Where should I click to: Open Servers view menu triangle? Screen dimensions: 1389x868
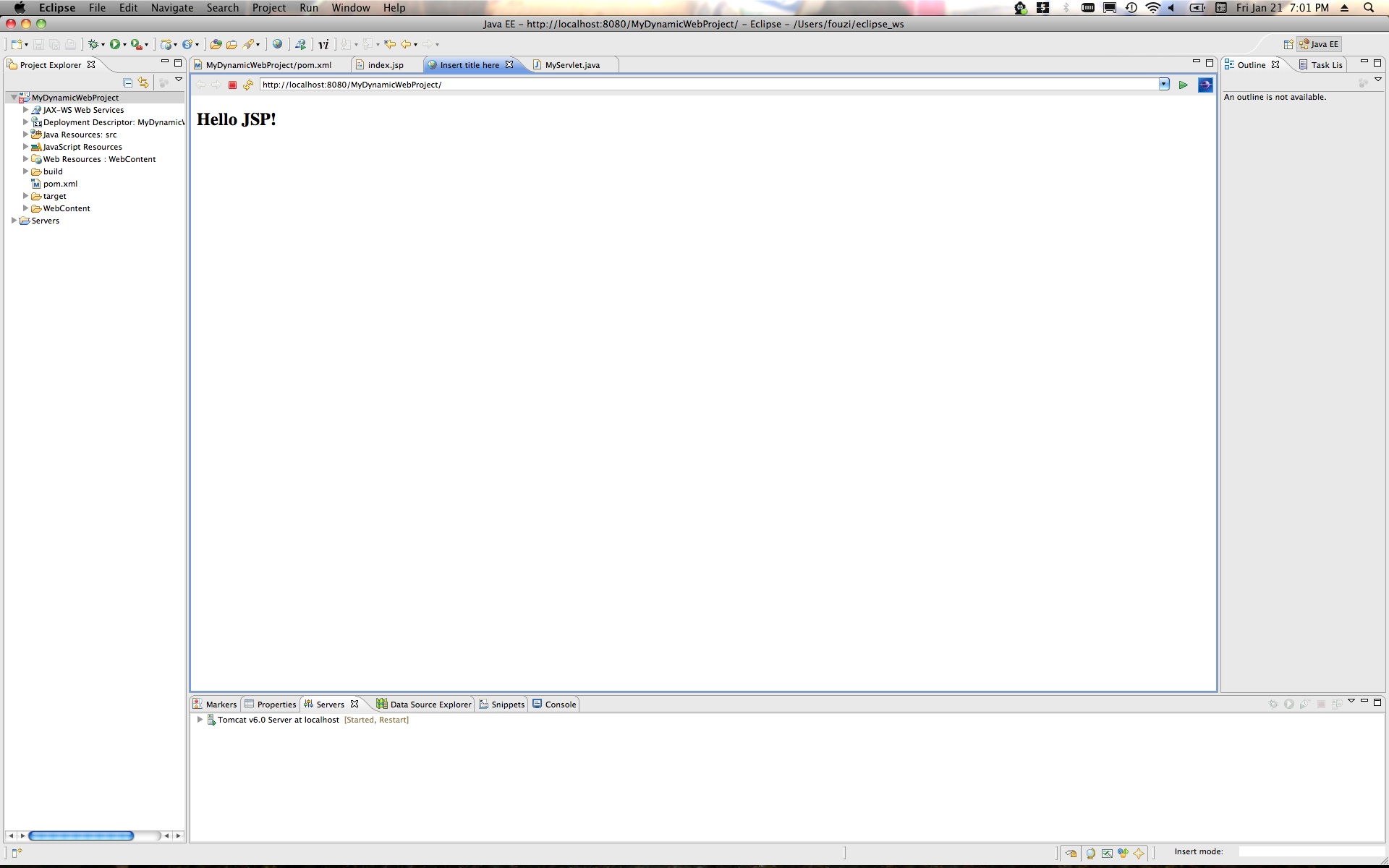[1351, 701]
